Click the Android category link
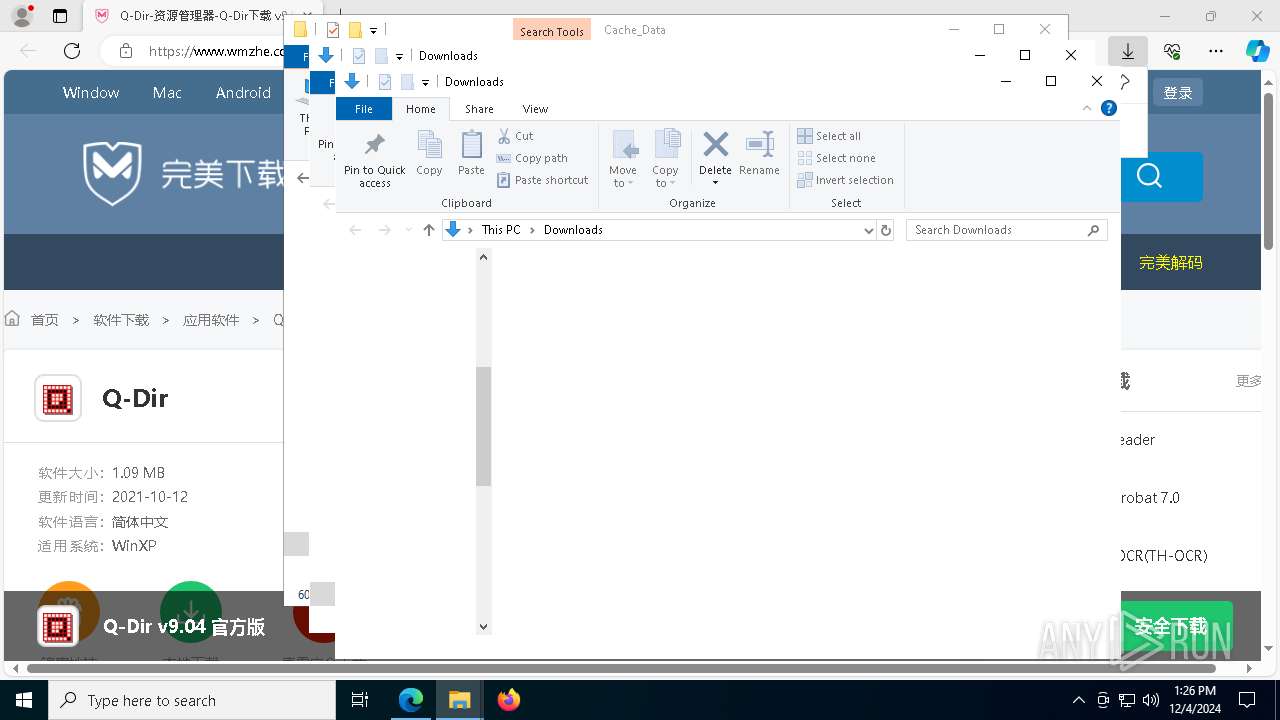Image resolution: width=1280 pixels, height=720 pixels. [243, 92]
